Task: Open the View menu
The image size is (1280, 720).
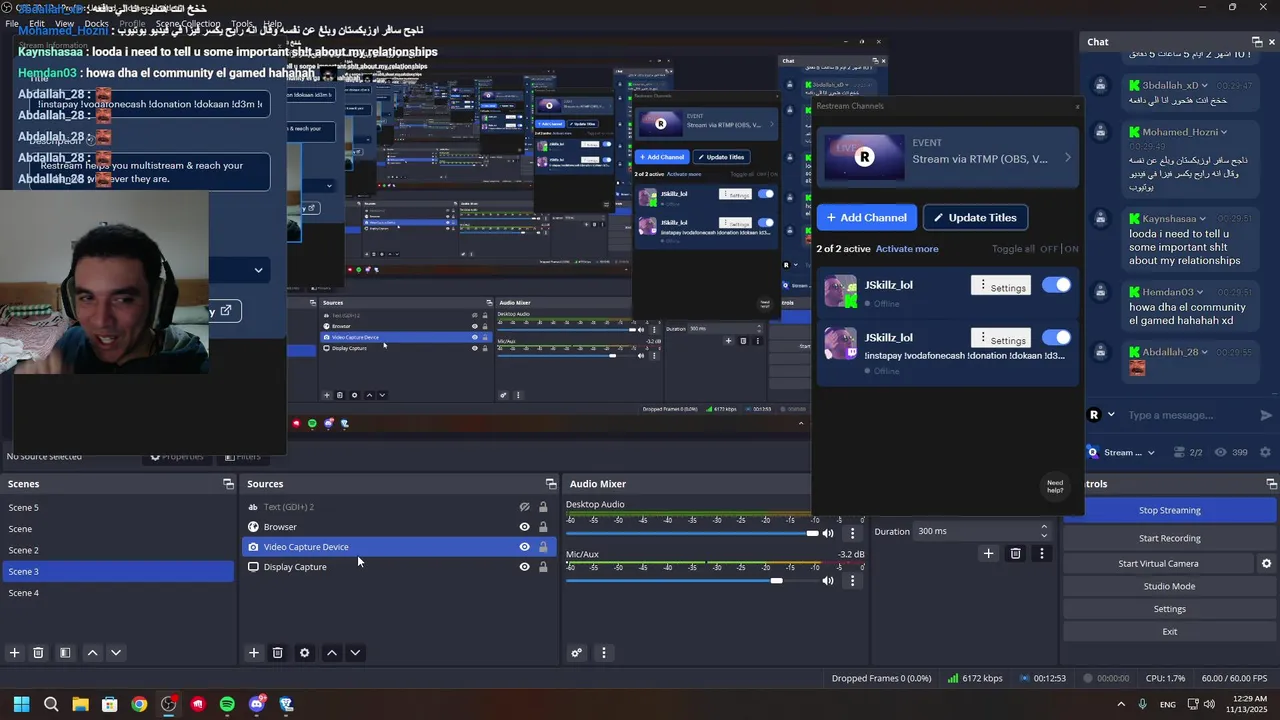Action: pyautogui.click(x=64, y=24)
